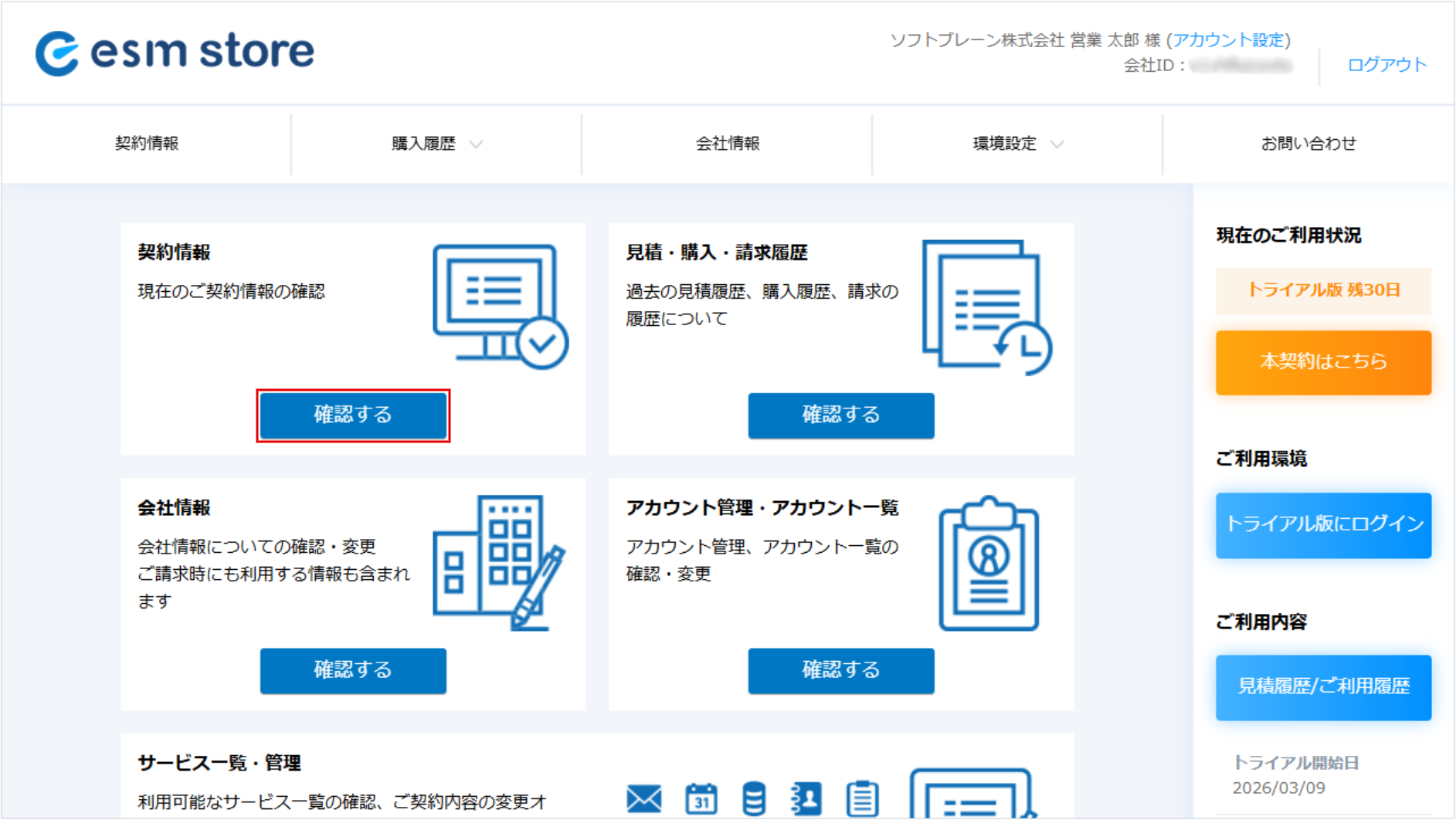This screenshot has width=1456, height=820.
Task: Open 見積履歴/ご利用履歴 button
Action: pyautogui.click(x=1323, y=687)
